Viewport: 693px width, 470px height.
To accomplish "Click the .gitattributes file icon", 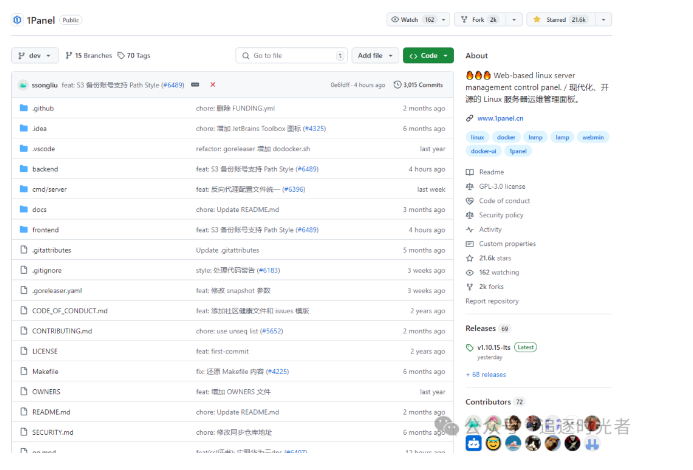I will pos(24,250).
